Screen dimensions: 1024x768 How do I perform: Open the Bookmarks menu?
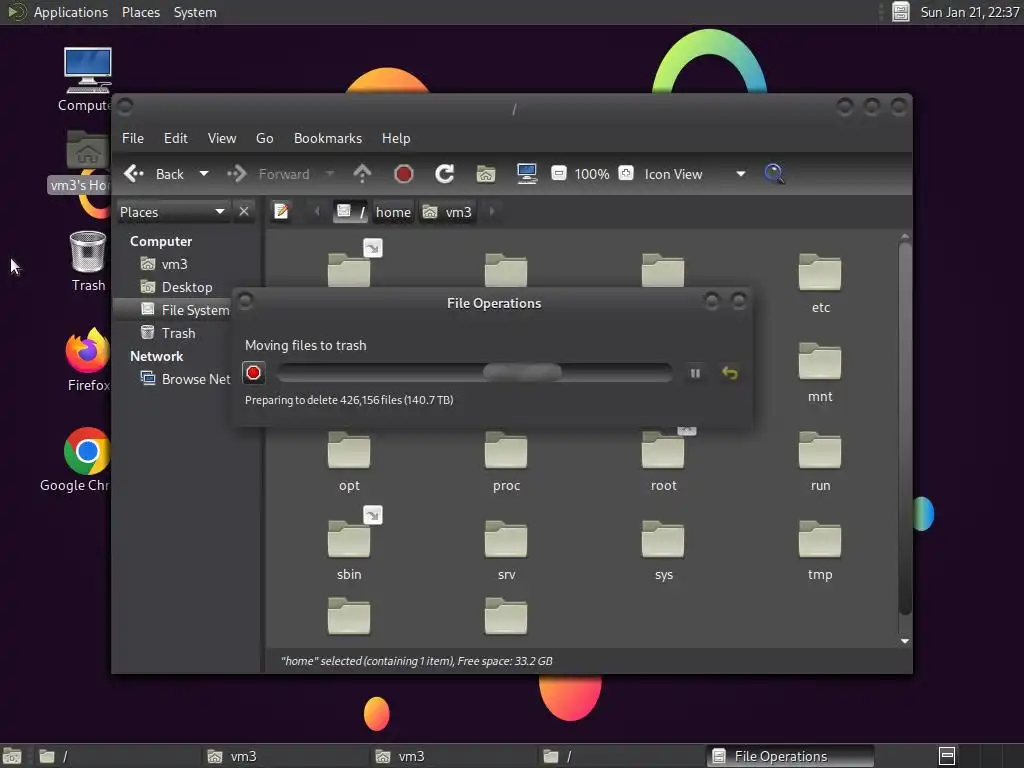click(x=328, y=138)
